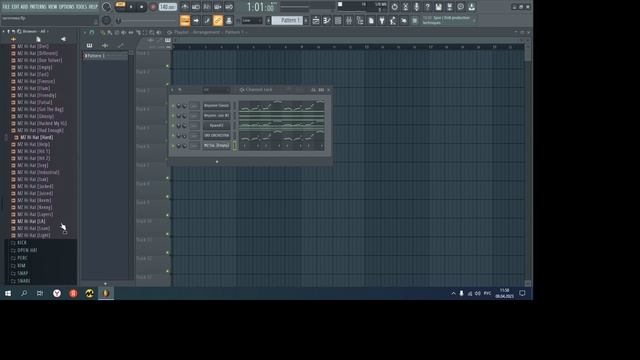640x360 pixels.
Task: Click the 140 tempo field
Action: (167, 7)
